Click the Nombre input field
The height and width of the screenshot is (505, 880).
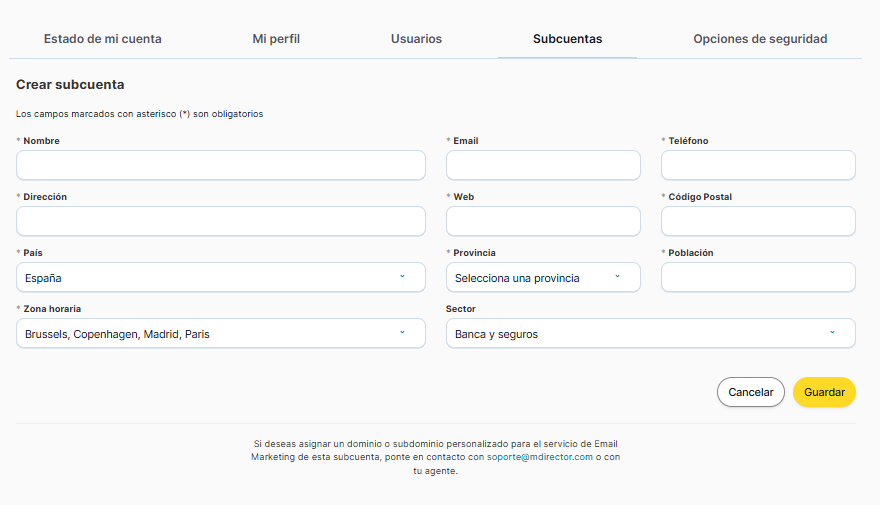[221, 165]
